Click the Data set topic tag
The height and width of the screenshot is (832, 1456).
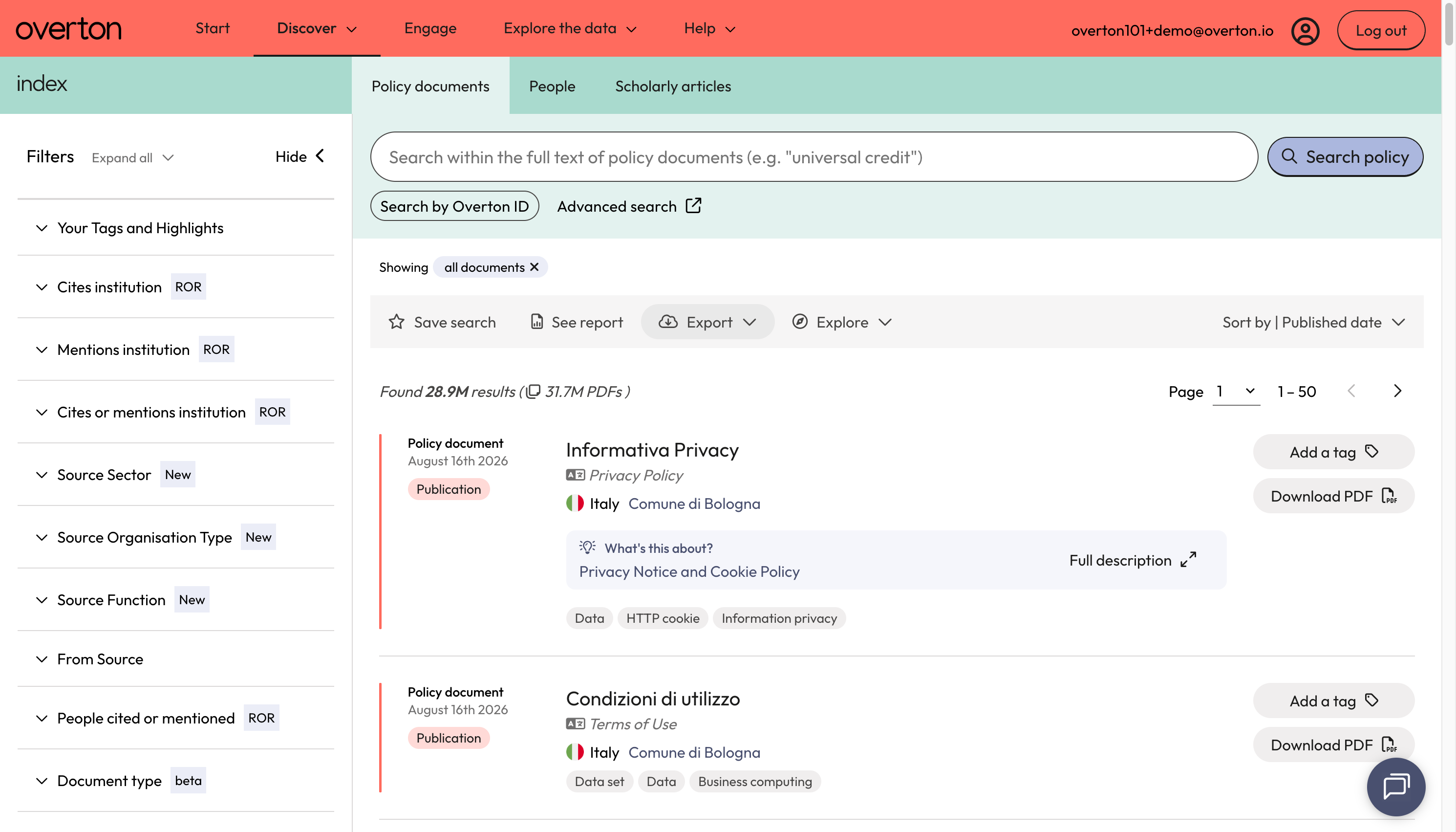[599, 781]
